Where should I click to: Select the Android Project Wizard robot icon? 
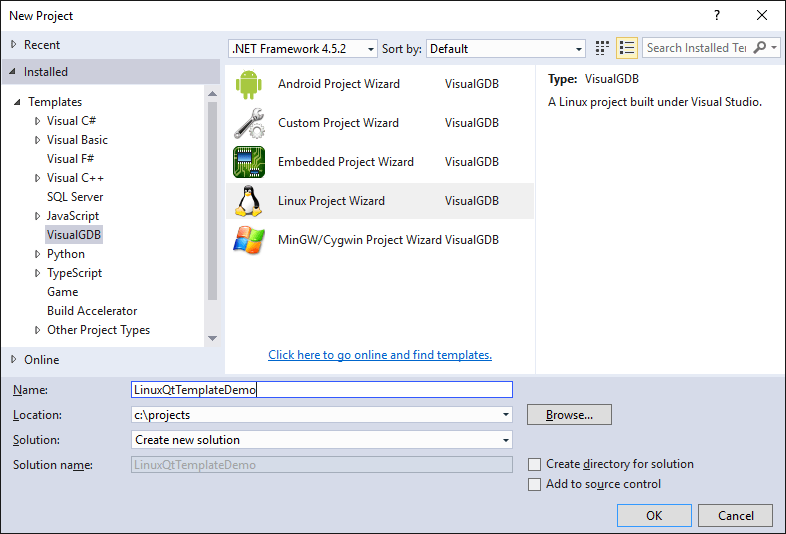point(249,84)
